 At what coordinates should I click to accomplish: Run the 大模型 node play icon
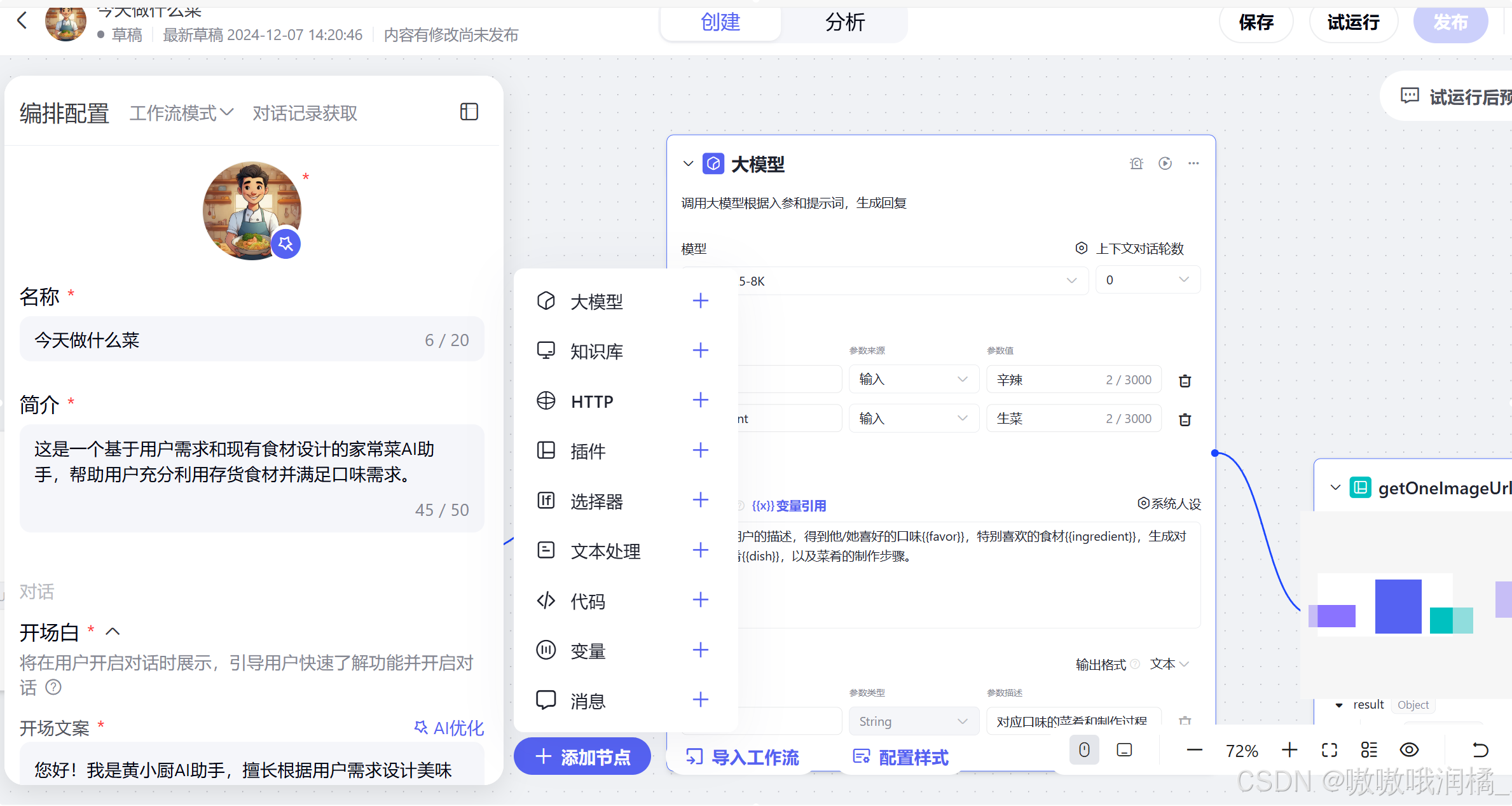1165,163
